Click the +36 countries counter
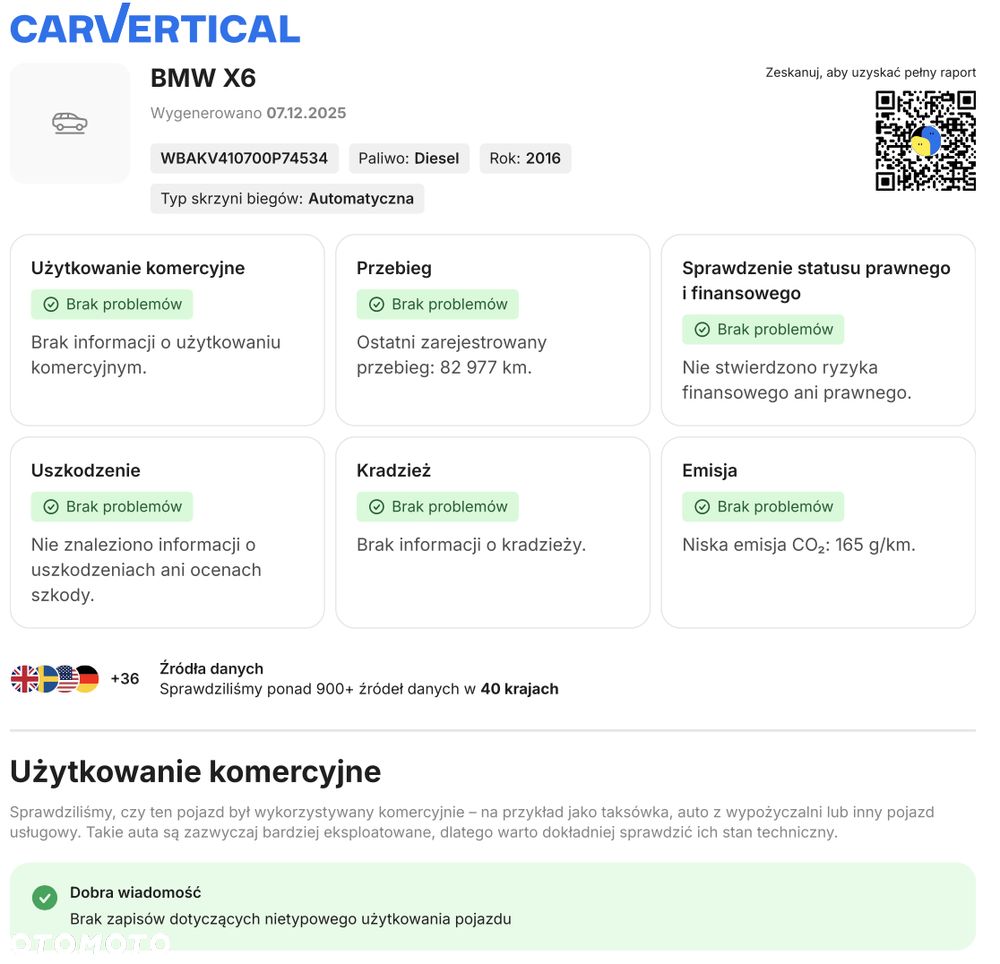 pos(125,679)
